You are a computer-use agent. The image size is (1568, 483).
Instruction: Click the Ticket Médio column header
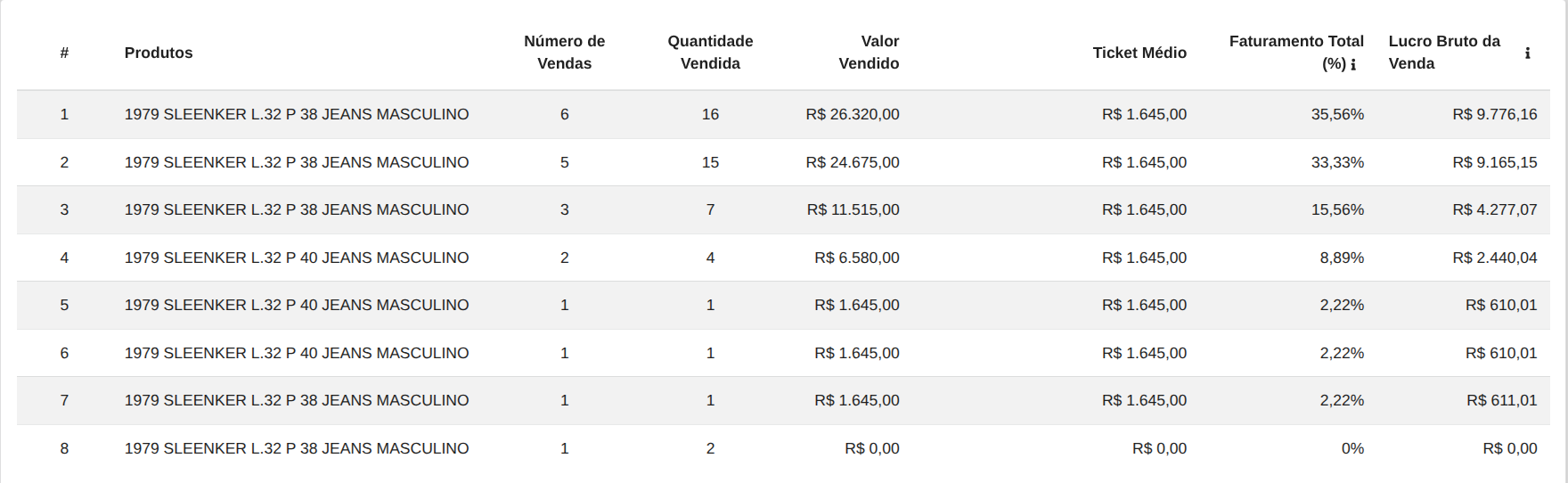(1139, 53)
